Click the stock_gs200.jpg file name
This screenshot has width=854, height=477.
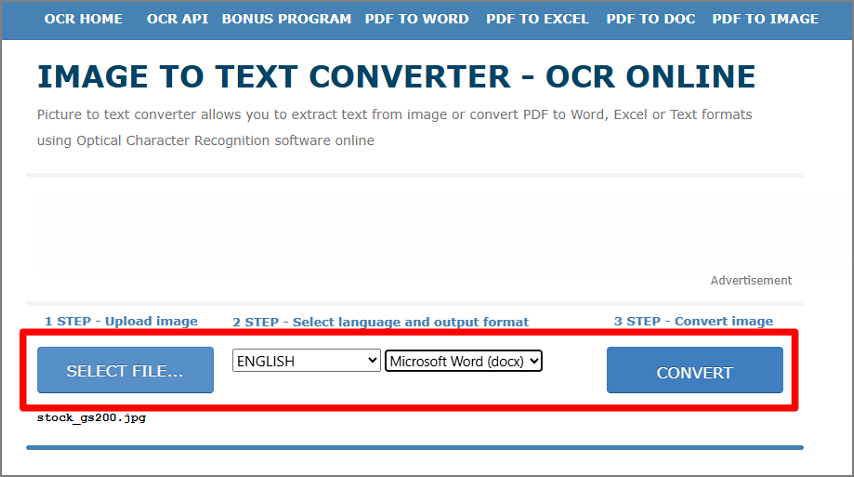92,418
